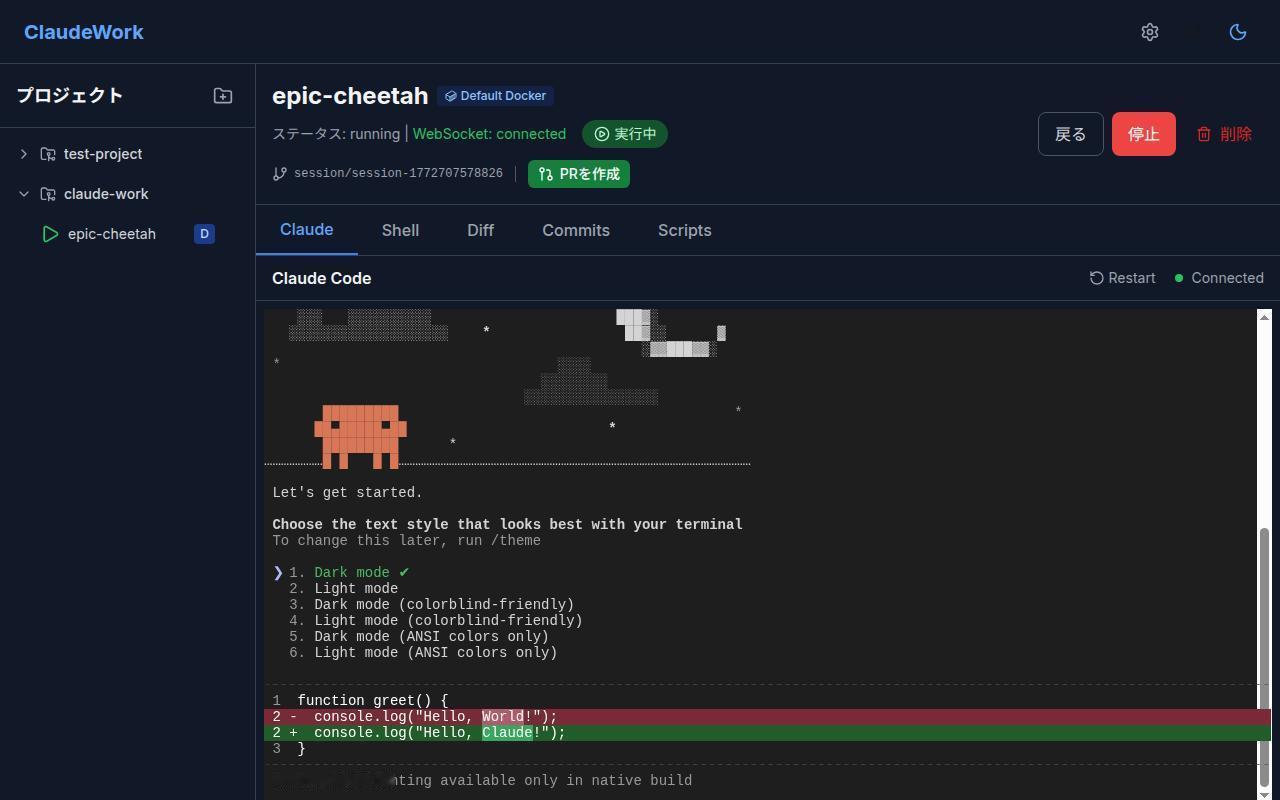The width and height of the screenshot is (1280, 800).
Task: Click the 'function greet() {' code line
Action: click(x=373, y=701)
